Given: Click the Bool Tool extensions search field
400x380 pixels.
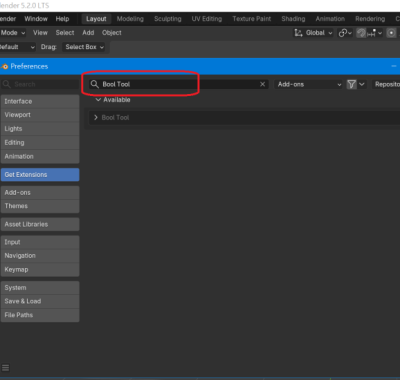Looking at the screenshot, I should click(x=178, y=84).
